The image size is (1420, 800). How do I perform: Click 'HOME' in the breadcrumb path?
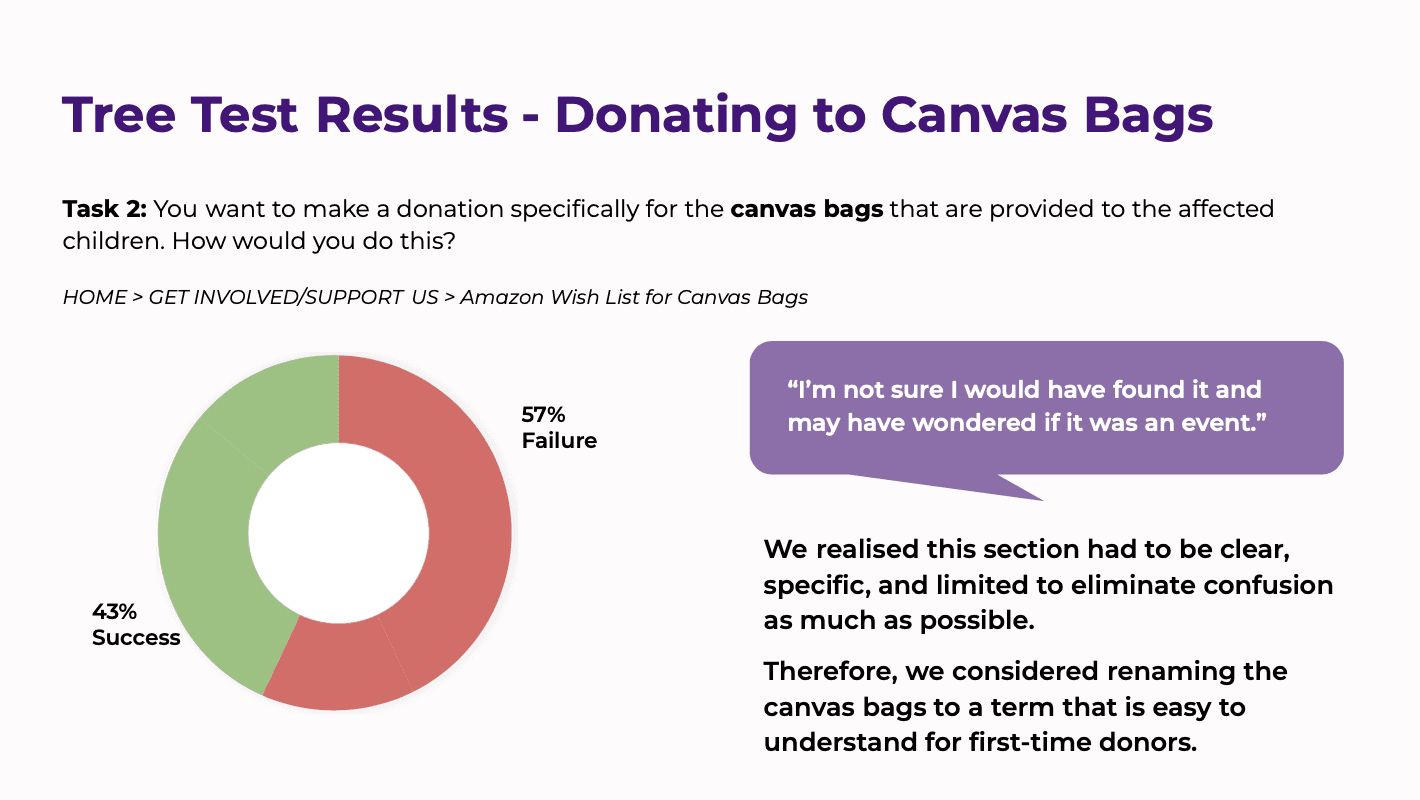coord(95,297)
